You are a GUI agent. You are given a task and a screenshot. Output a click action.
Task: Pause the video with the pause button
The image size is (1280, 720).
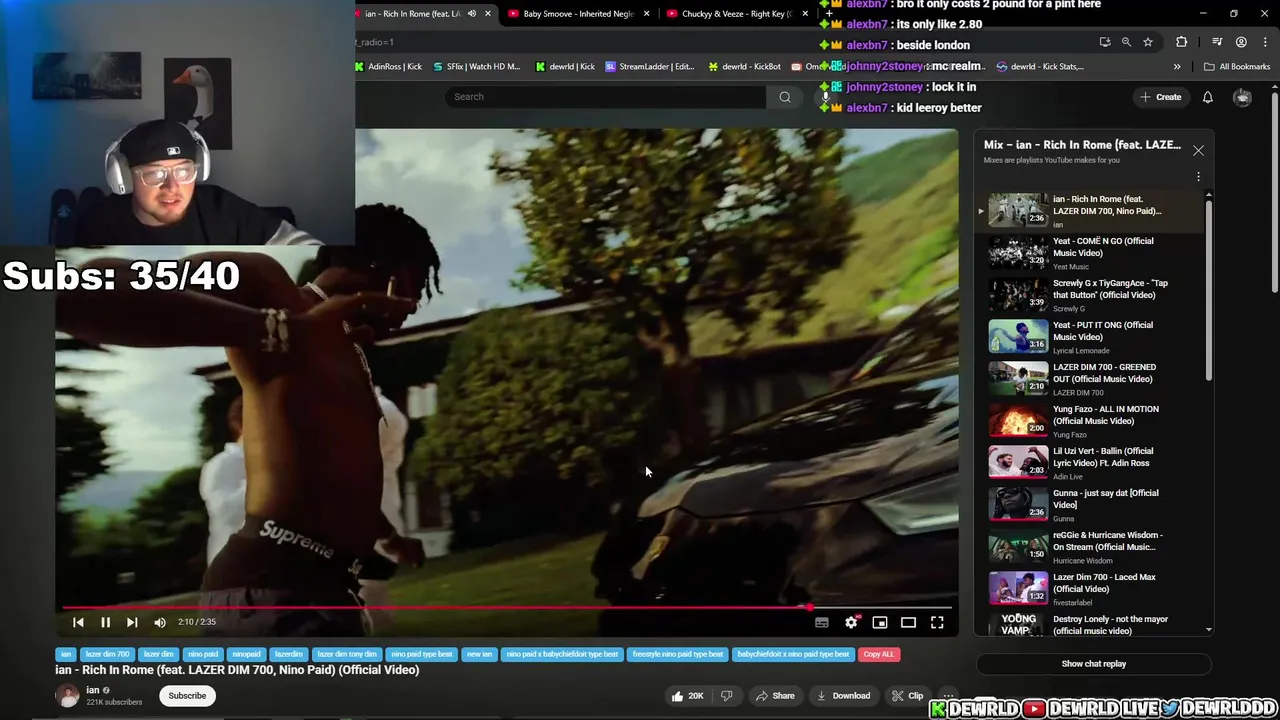pos(105,622)
